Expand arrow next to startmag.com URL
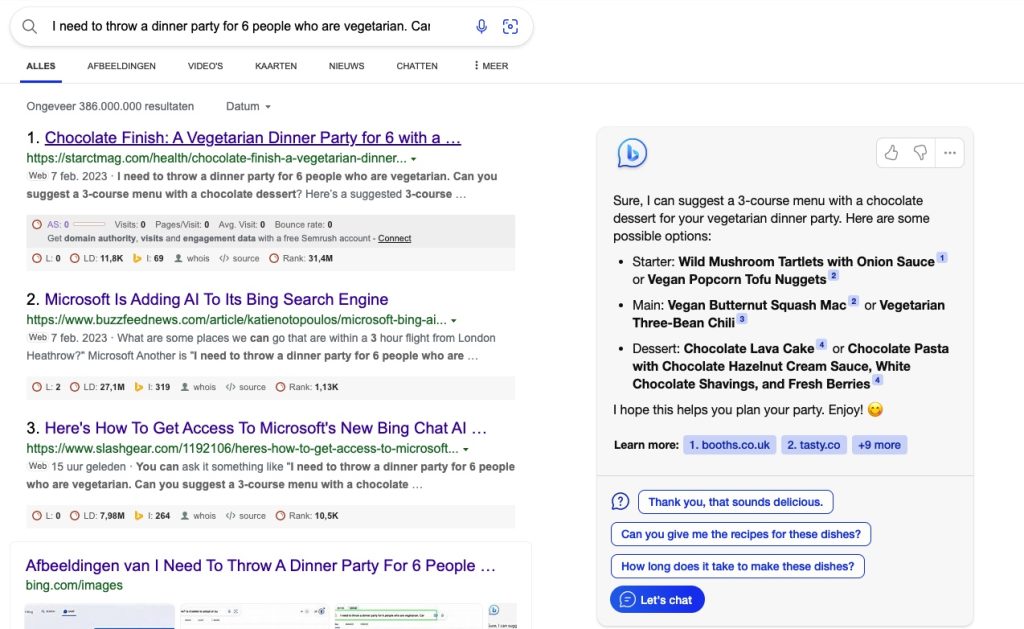Image resolution: width=1024 pixels, height=629 pixels. pos(413,159)
